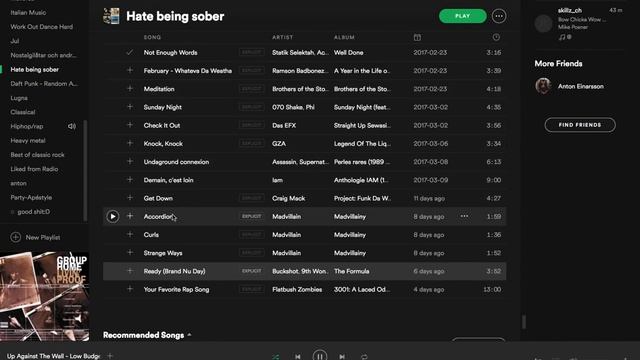Click the track list scrollbar
Image resolution: width=640 pixels, height=360 pixels.
(524, 322)
